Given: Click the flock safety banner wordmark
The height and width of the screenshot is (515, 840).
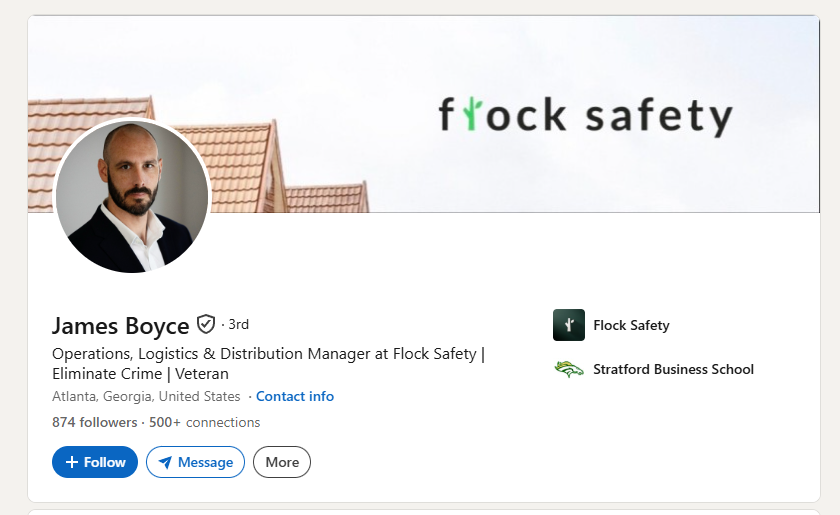Looking at the screenshot, I should click(x=586, y=115).
